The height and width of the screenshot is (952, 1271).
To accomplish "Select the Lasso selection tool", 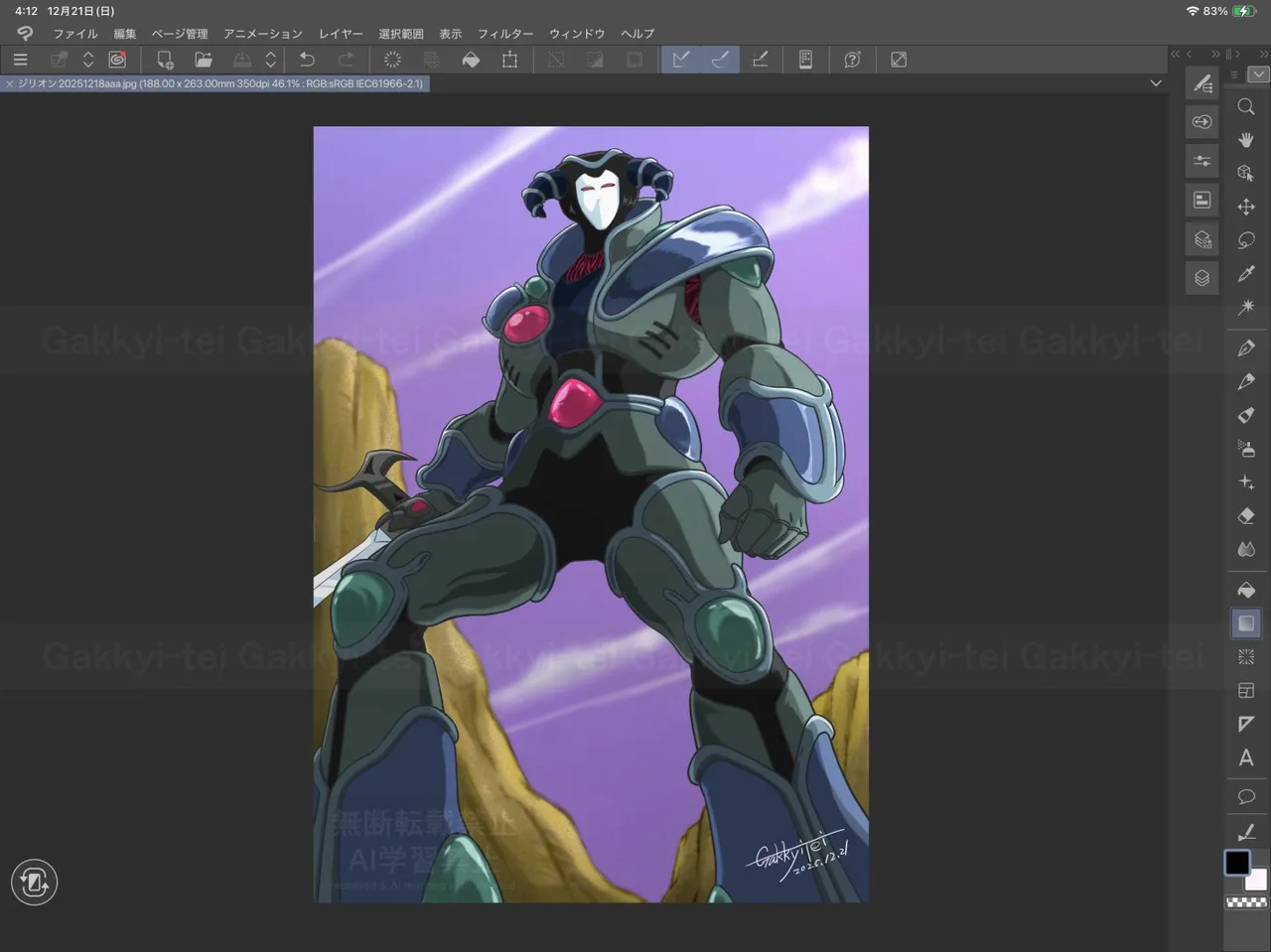I will click(1246, 240).
